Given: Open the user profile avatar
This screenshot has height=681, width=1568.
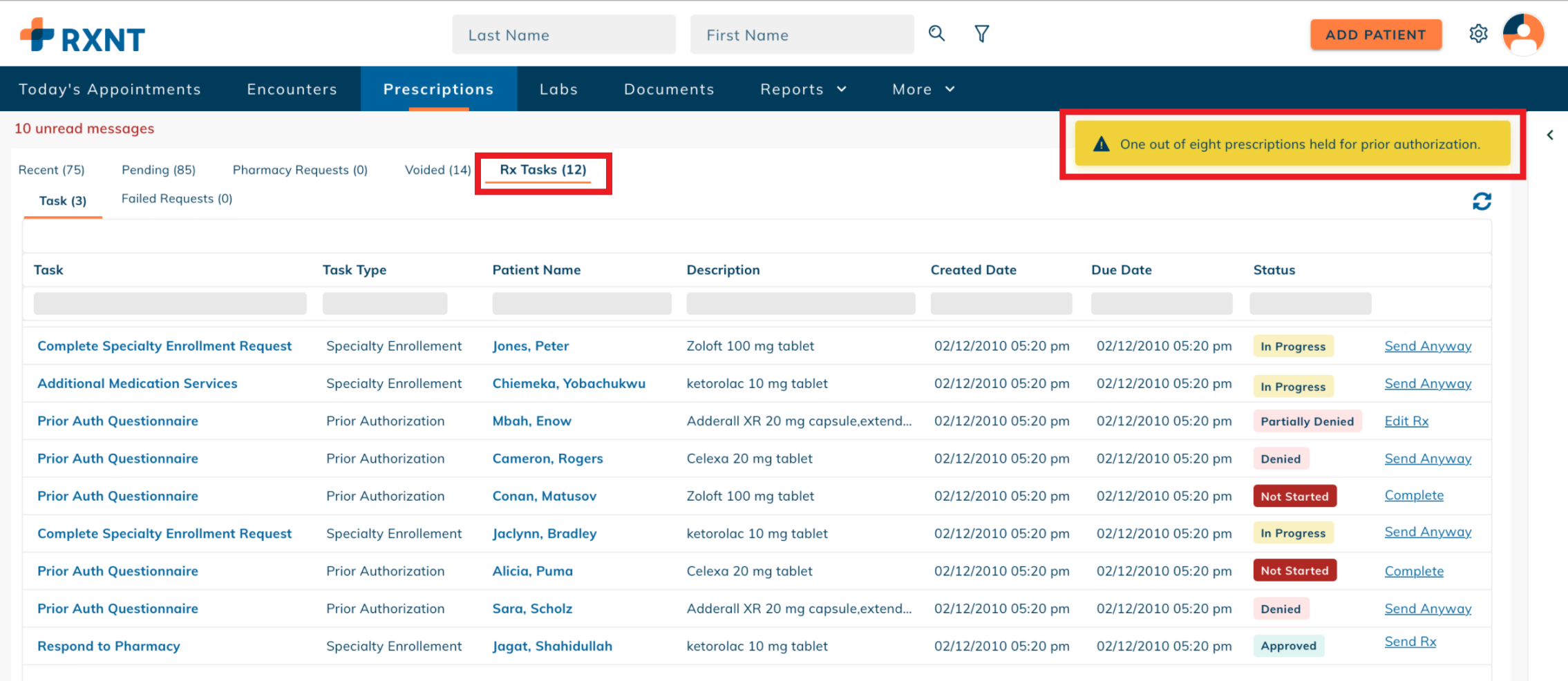Looking at the screenshot, I should (1522, 35).
